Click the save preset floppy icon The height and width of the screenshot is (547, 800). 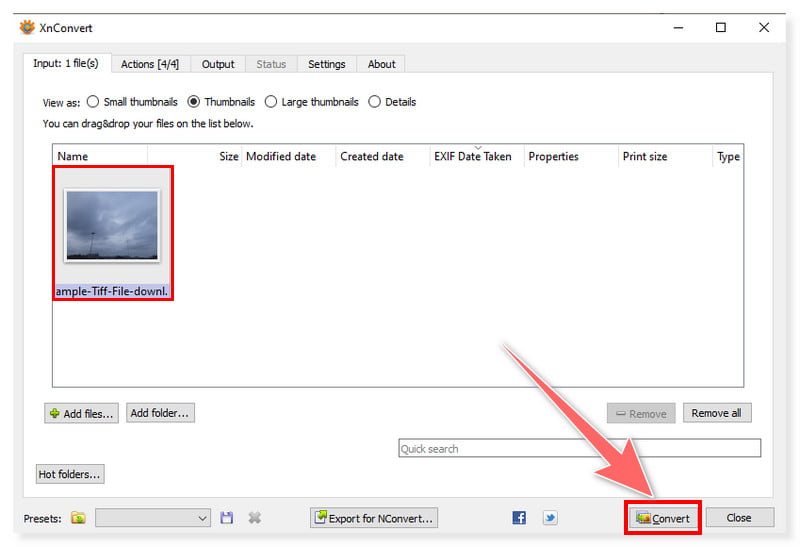click(227, 518)
